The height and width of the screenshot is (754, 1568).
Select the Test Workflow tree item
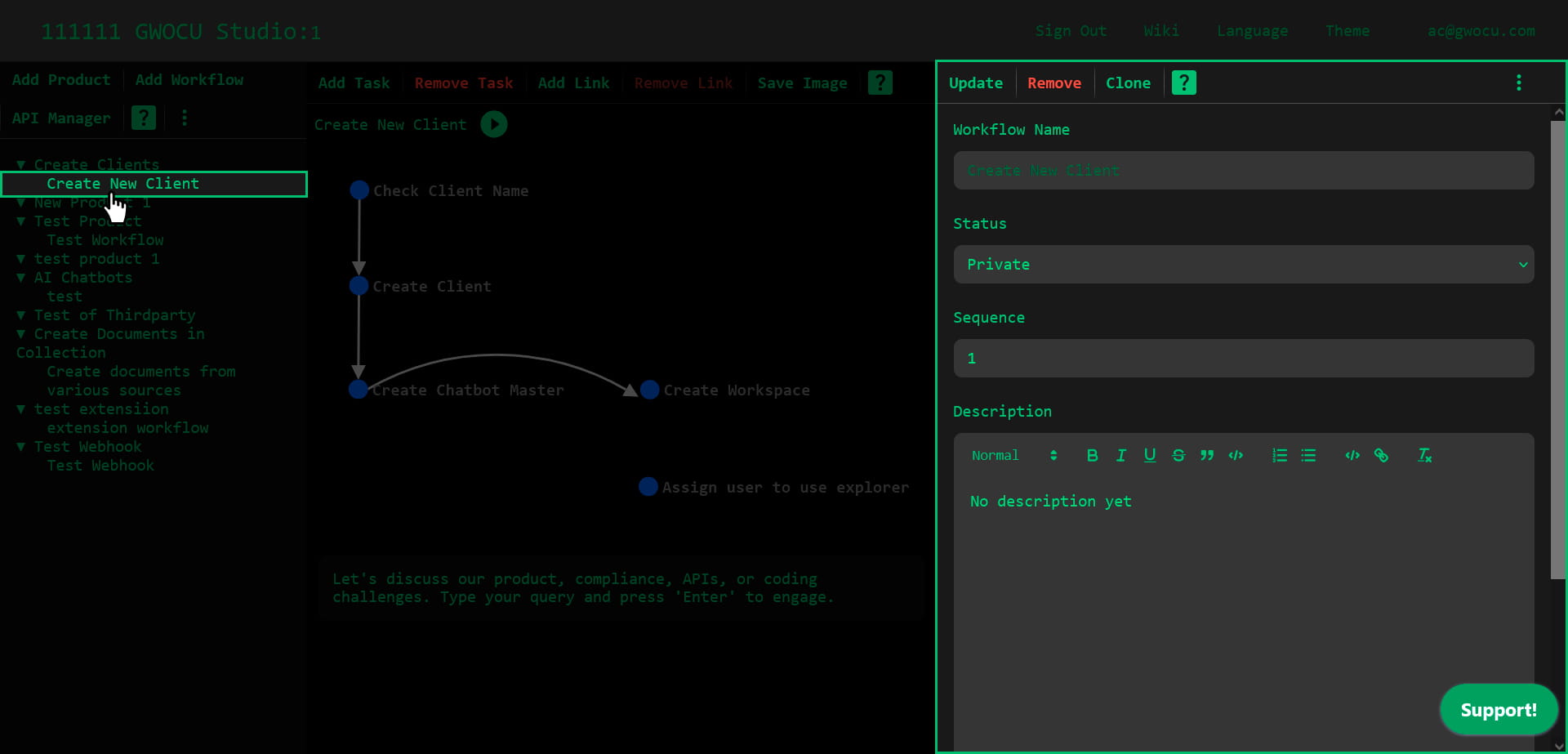point(105,240)
